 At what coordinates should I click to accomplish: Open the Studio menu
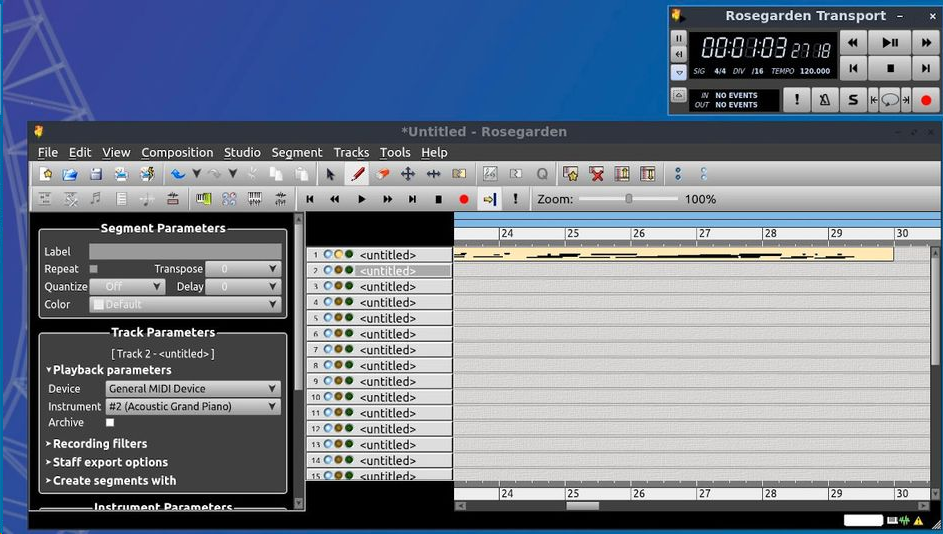coord(242,153)
